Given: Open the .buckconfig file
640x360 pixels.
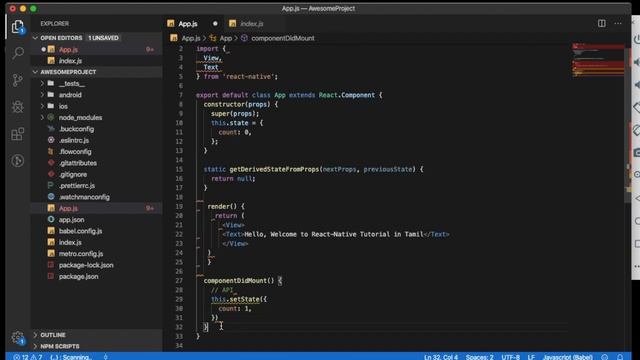Looking at the screenshot, I should click(97, 129).
